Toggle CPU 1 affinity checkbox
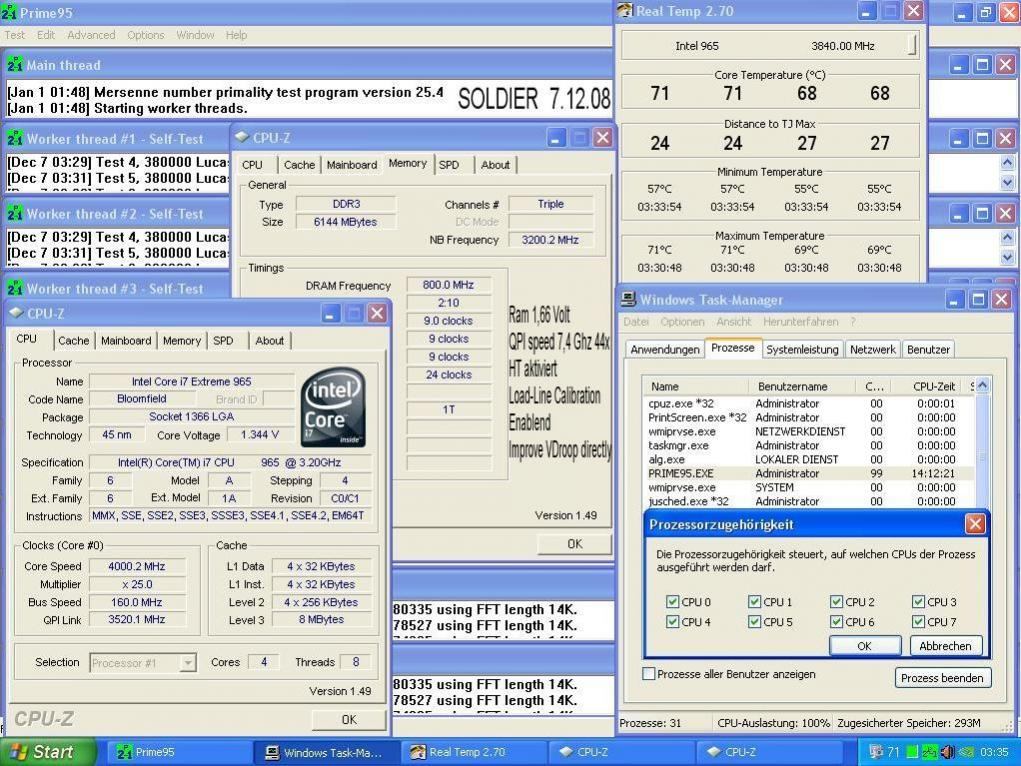Screen dimensions: 1021x766 coord(755,602)
